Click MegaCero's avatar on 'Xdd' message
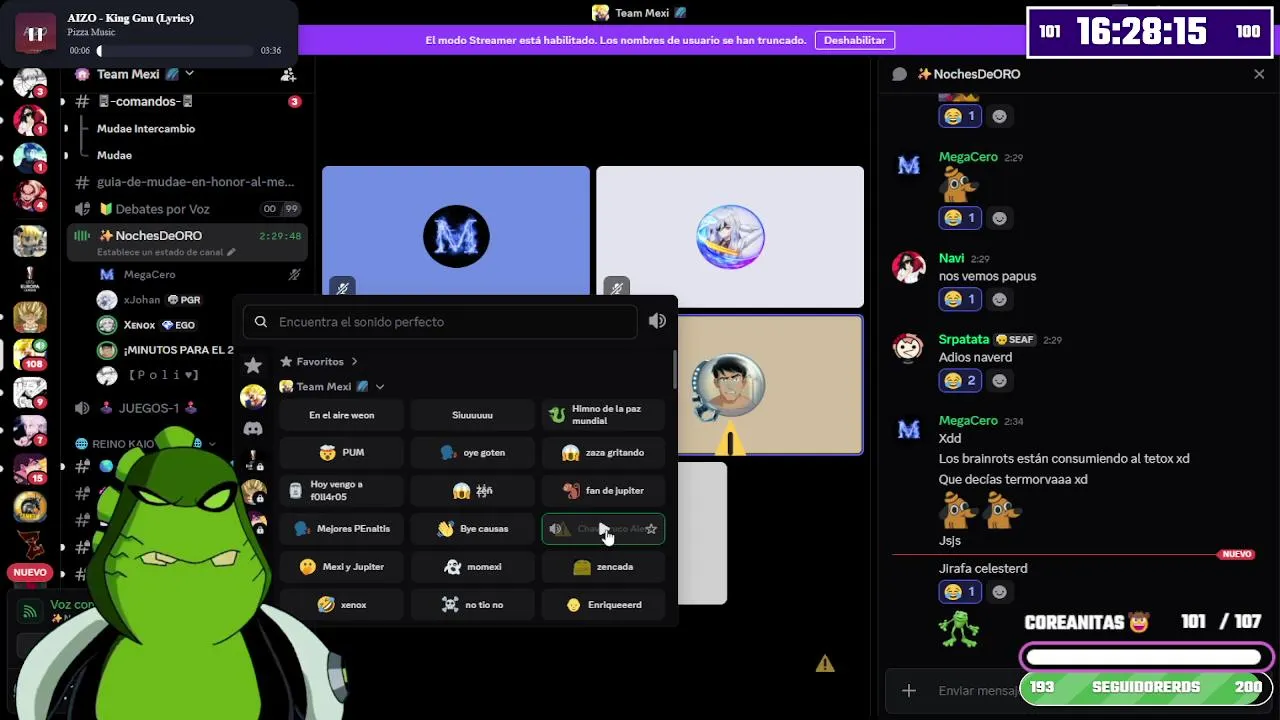The image size is (1280, 720). tap(908, 429)
